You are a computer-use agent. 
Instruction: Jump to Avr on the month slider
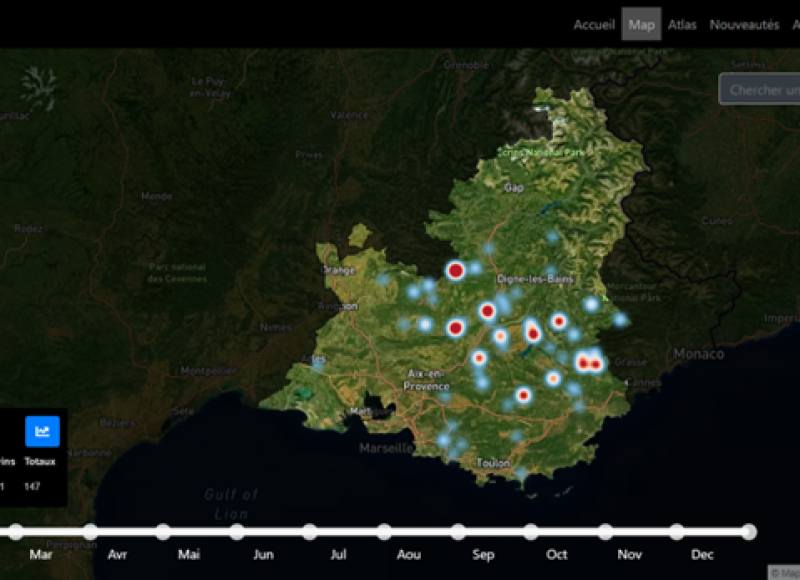(x=90, y=532)
